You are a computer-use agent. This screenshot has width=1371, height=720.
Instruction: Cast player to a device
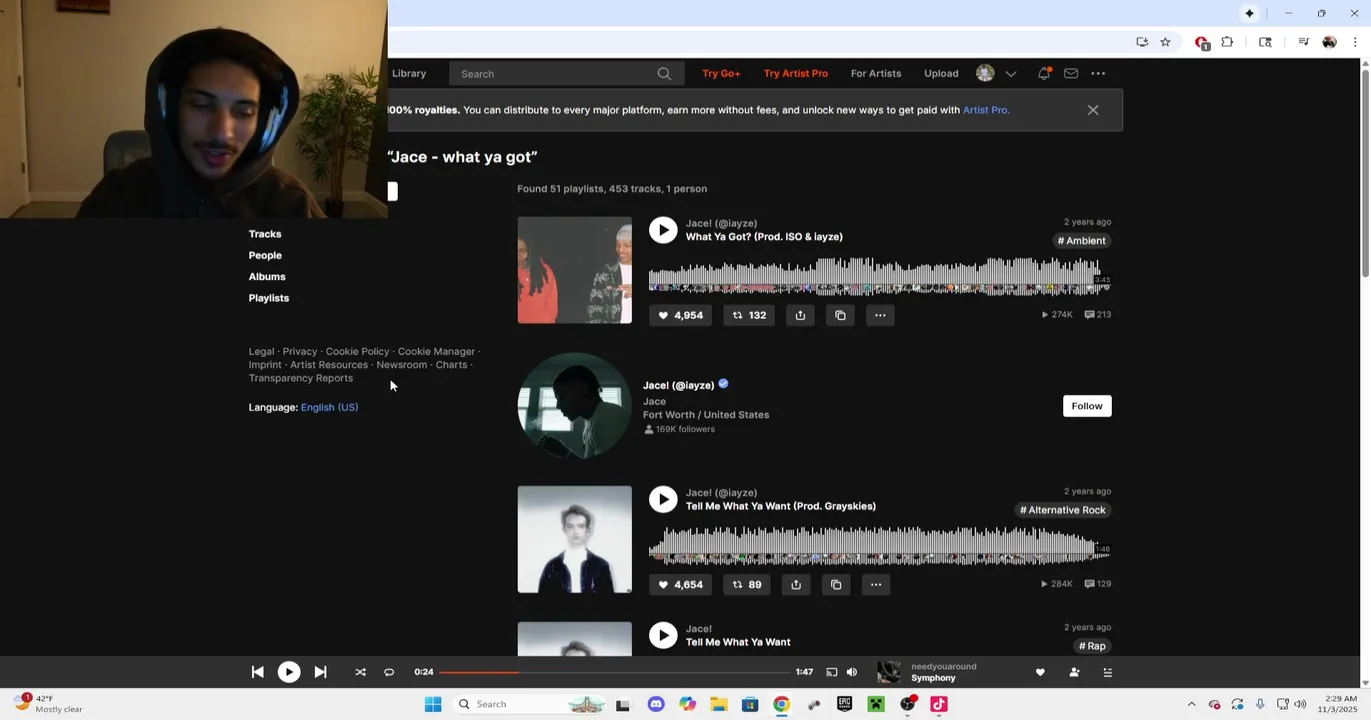pyautogui.click(x=831, y=672)
